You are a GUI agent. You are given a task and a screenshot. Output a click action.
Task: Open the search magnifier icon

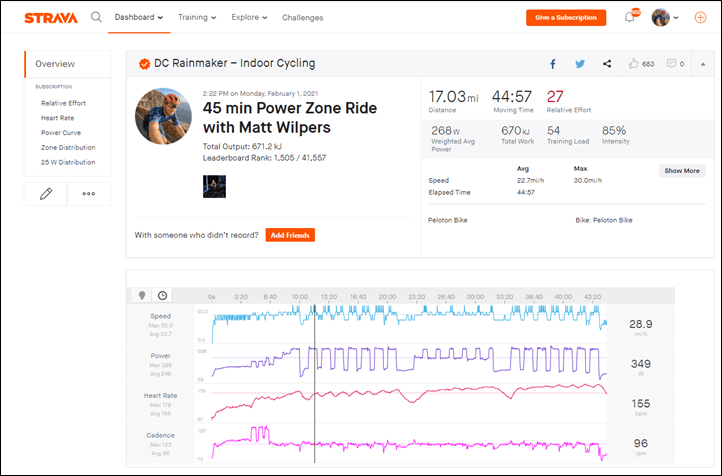(96, 17)
